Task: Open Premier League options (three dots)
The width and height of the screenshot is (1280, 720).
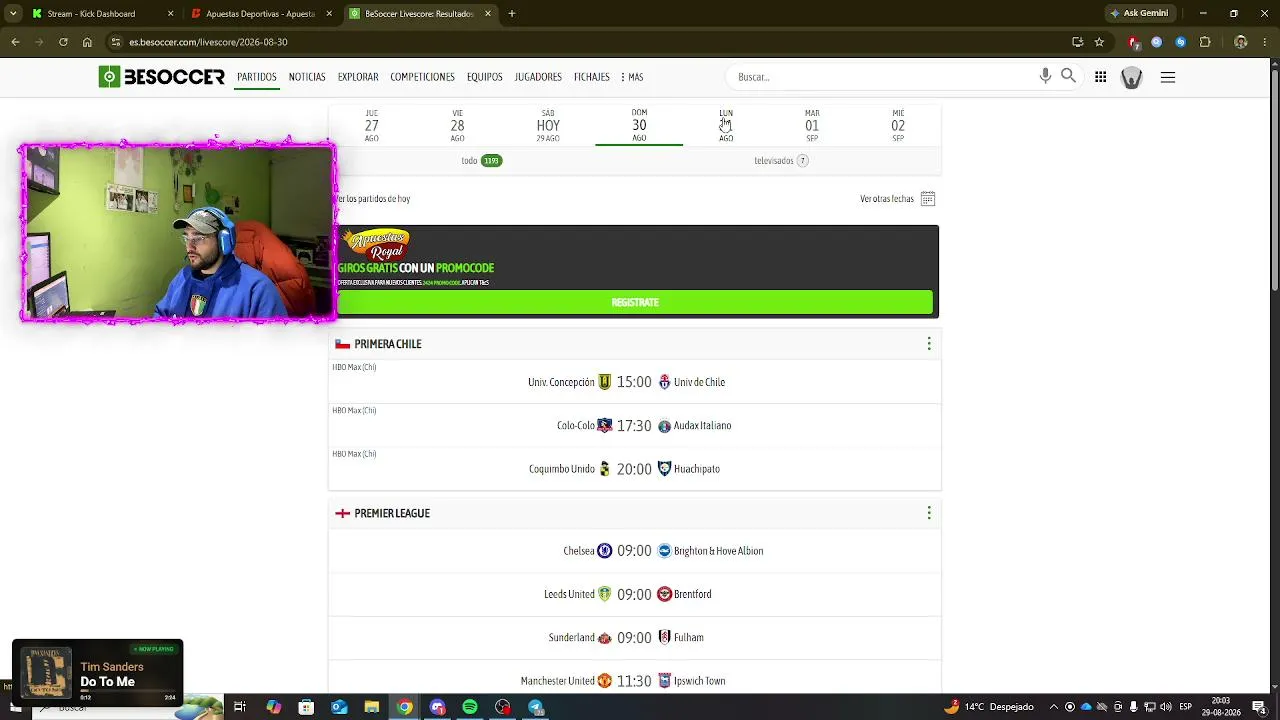Action: [x=929, y=513]
